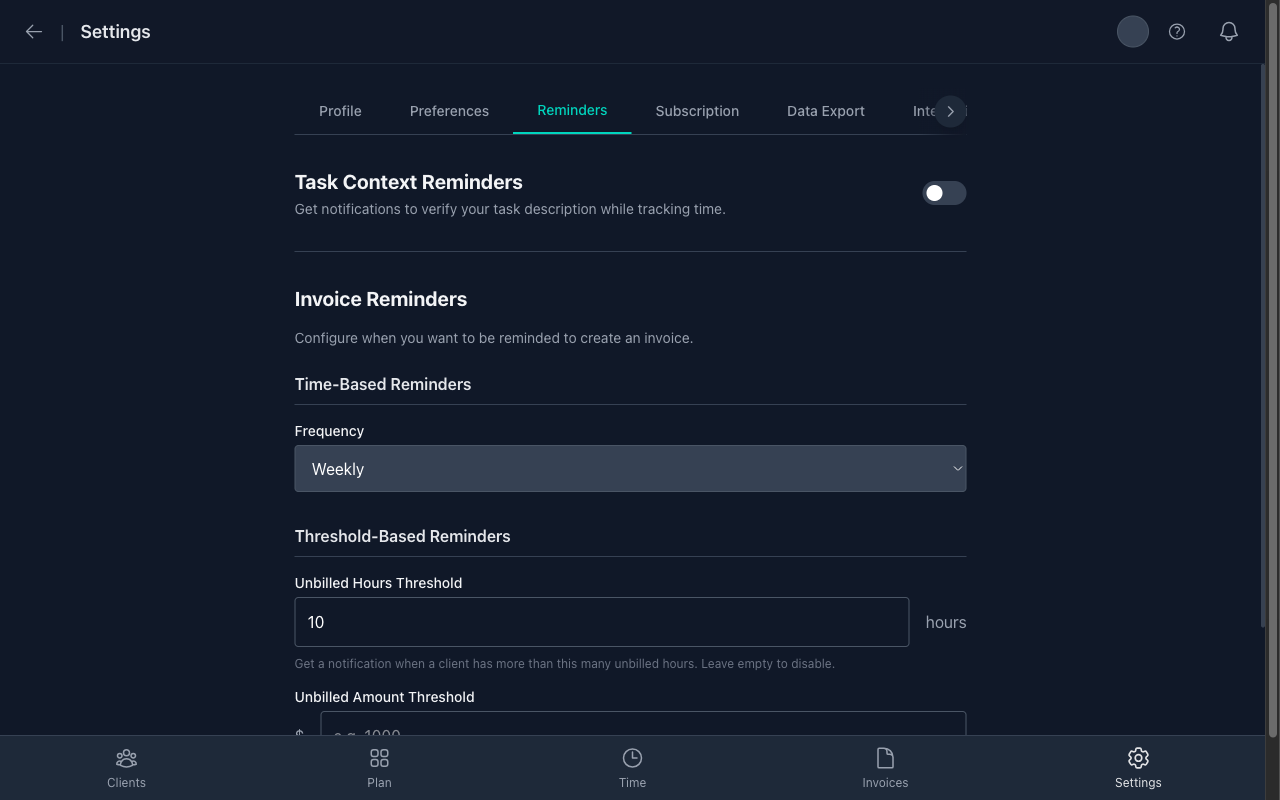Screen dimensions: 1280x800
Task: Click the Frequency dropdown chevron arrow
Action: (957, 468)
